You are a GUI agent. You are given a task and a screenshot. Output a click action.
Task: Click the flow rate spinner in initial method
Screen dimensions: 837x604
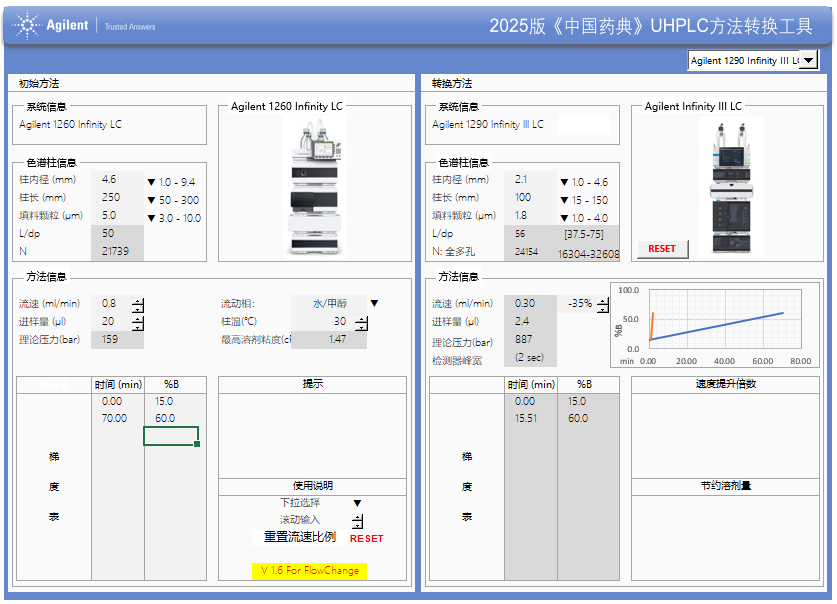(138, 305)
